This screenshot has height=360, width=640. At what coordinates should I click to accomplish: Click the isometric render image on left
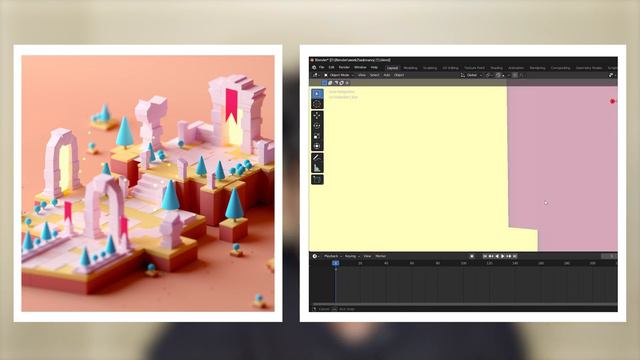(148, 184)
